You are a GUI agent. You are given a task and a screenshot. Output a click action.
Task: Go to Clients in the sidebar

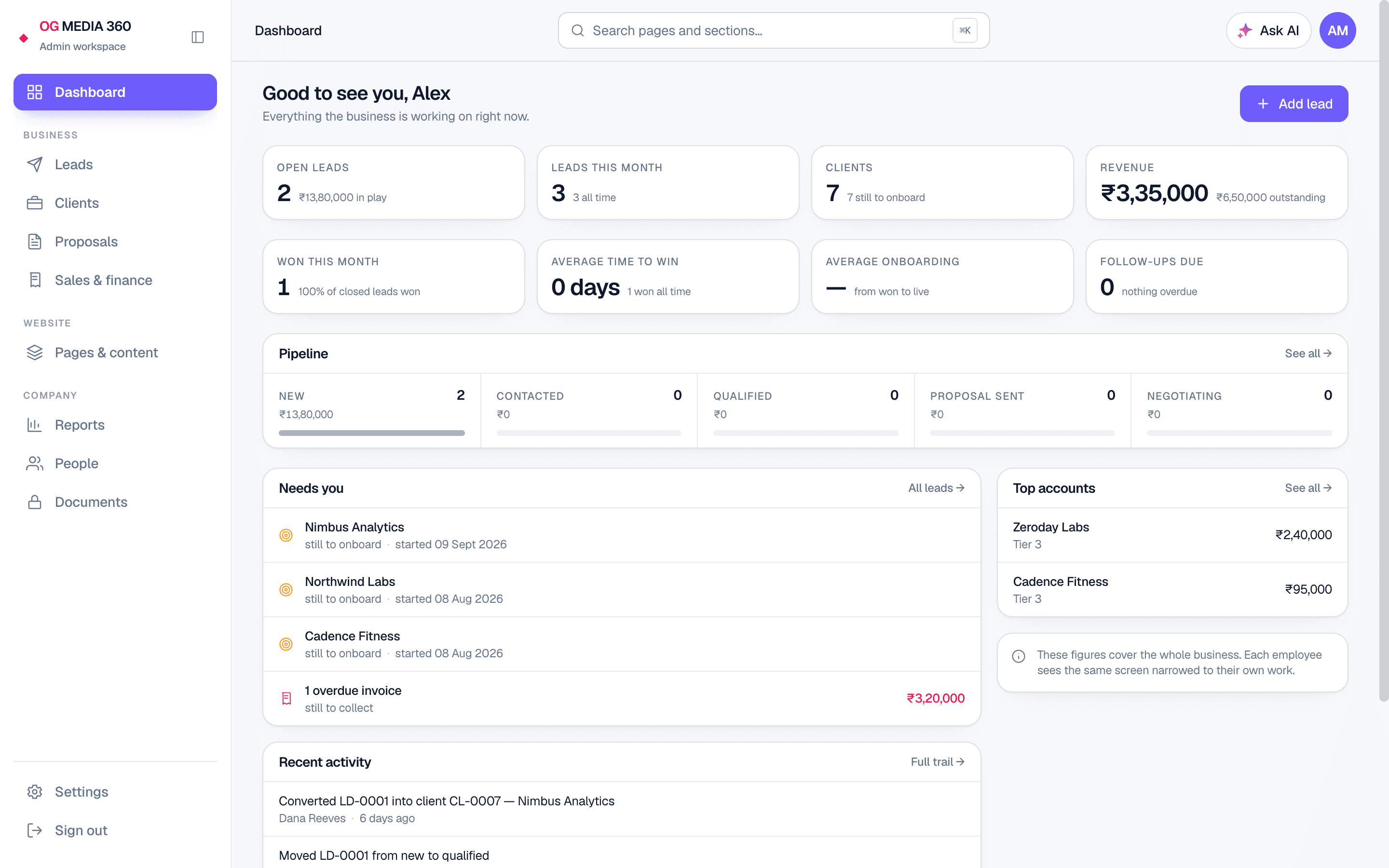point(115,203)
